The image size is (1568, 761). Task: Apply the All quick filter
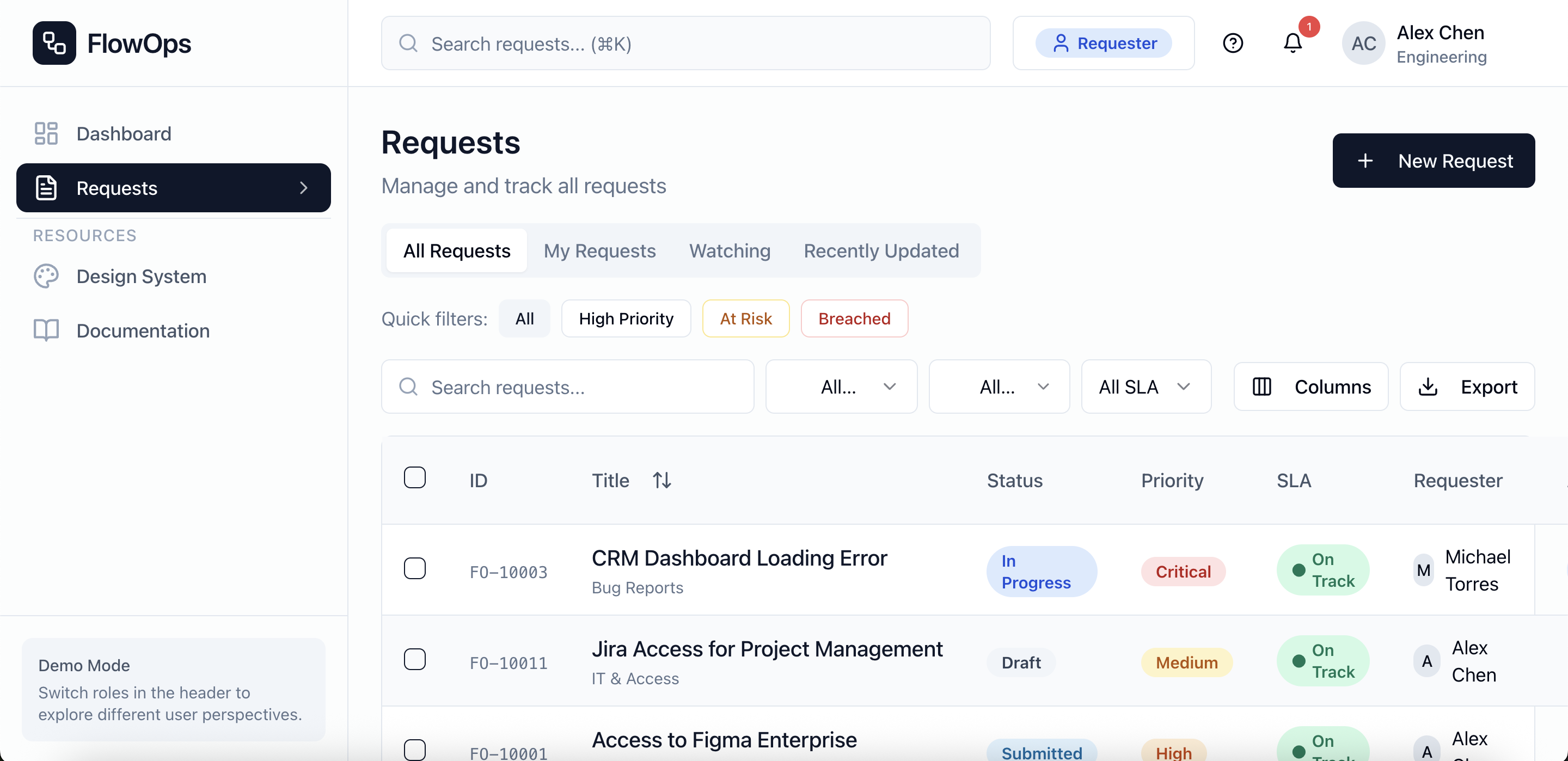(524, 318)
